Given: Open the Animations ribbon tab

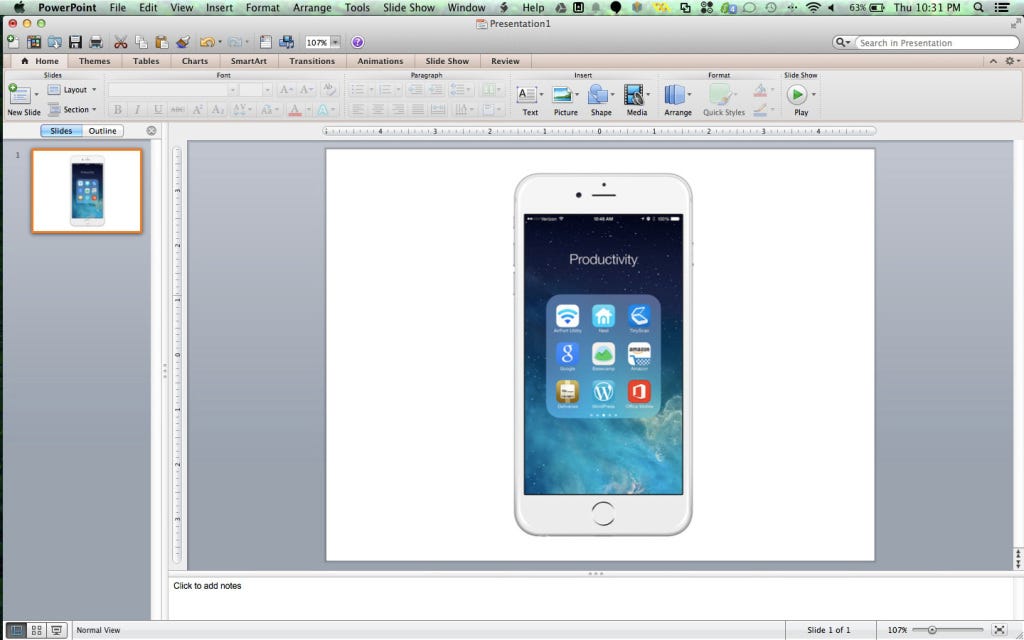Looking at the screenshot, I should click(380, 61).
